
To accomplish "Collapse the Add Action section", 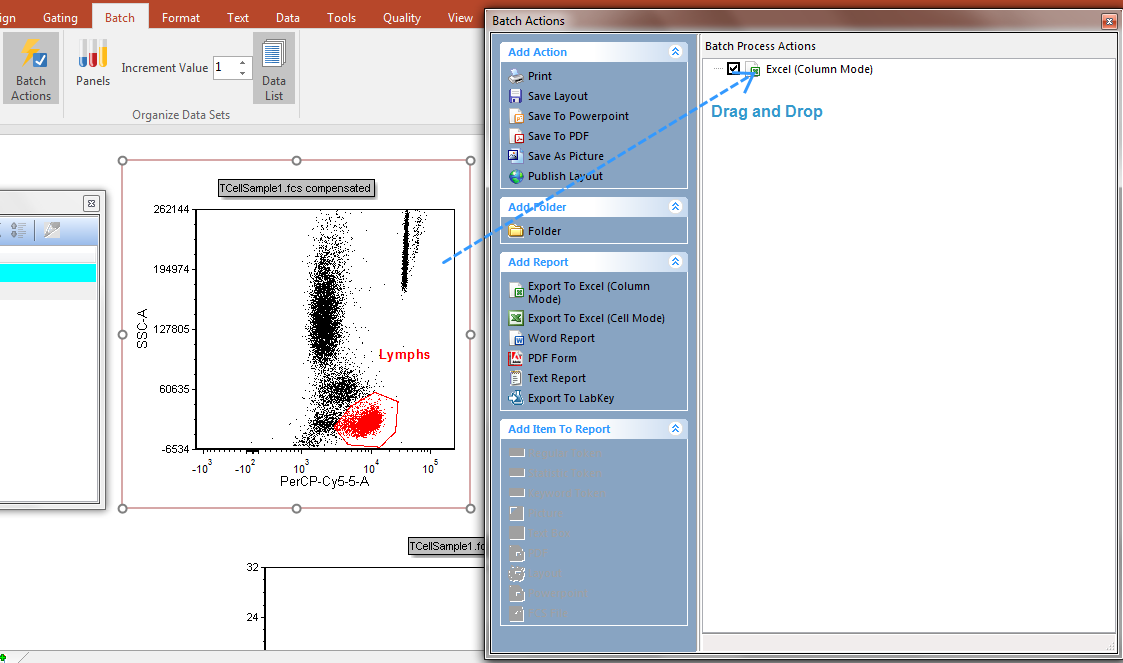I will (676, 52).
